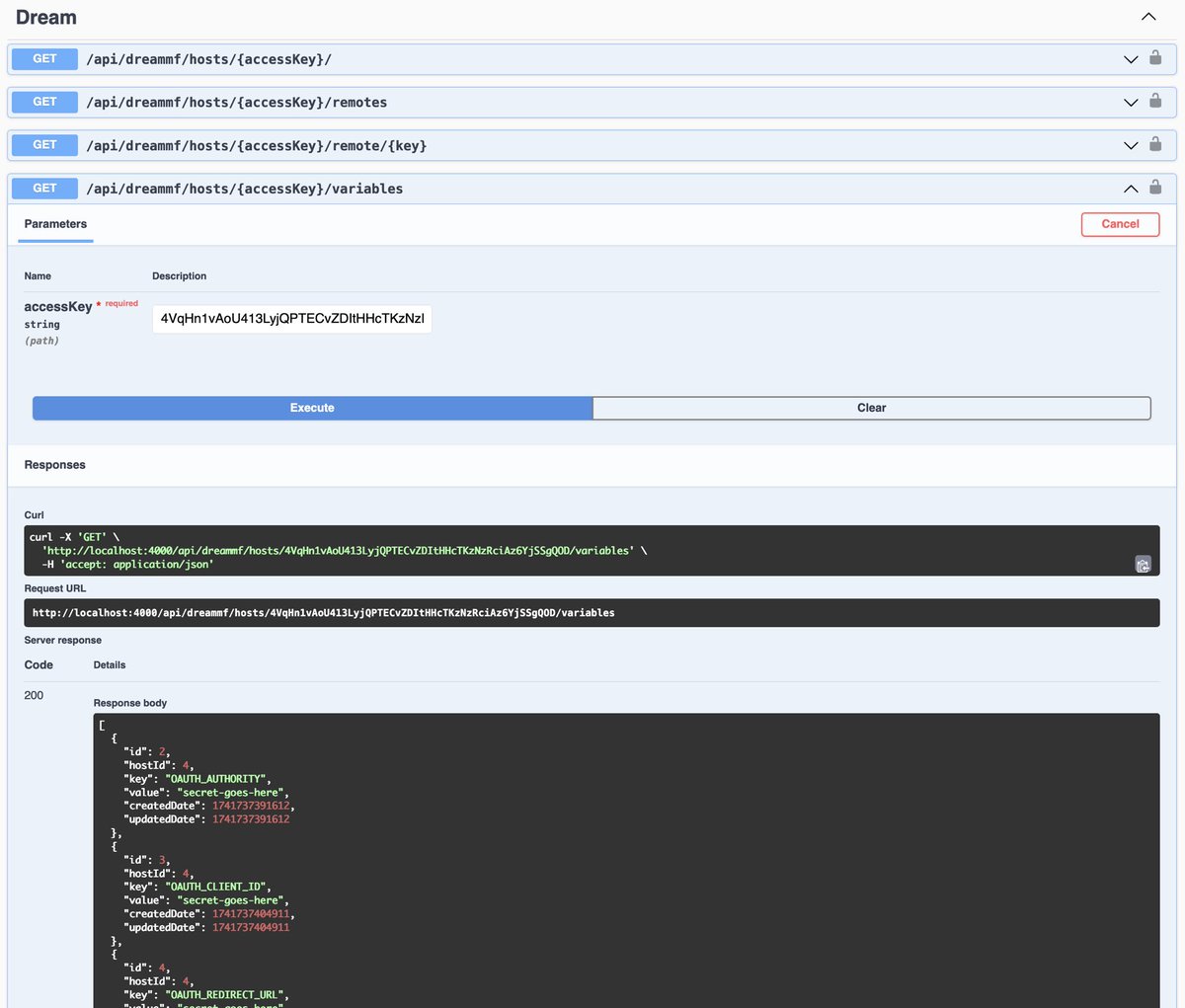1185x1008 pixels.
Task: Collapse the Dream section with top chevron
Action: (x=1147, y=17)
